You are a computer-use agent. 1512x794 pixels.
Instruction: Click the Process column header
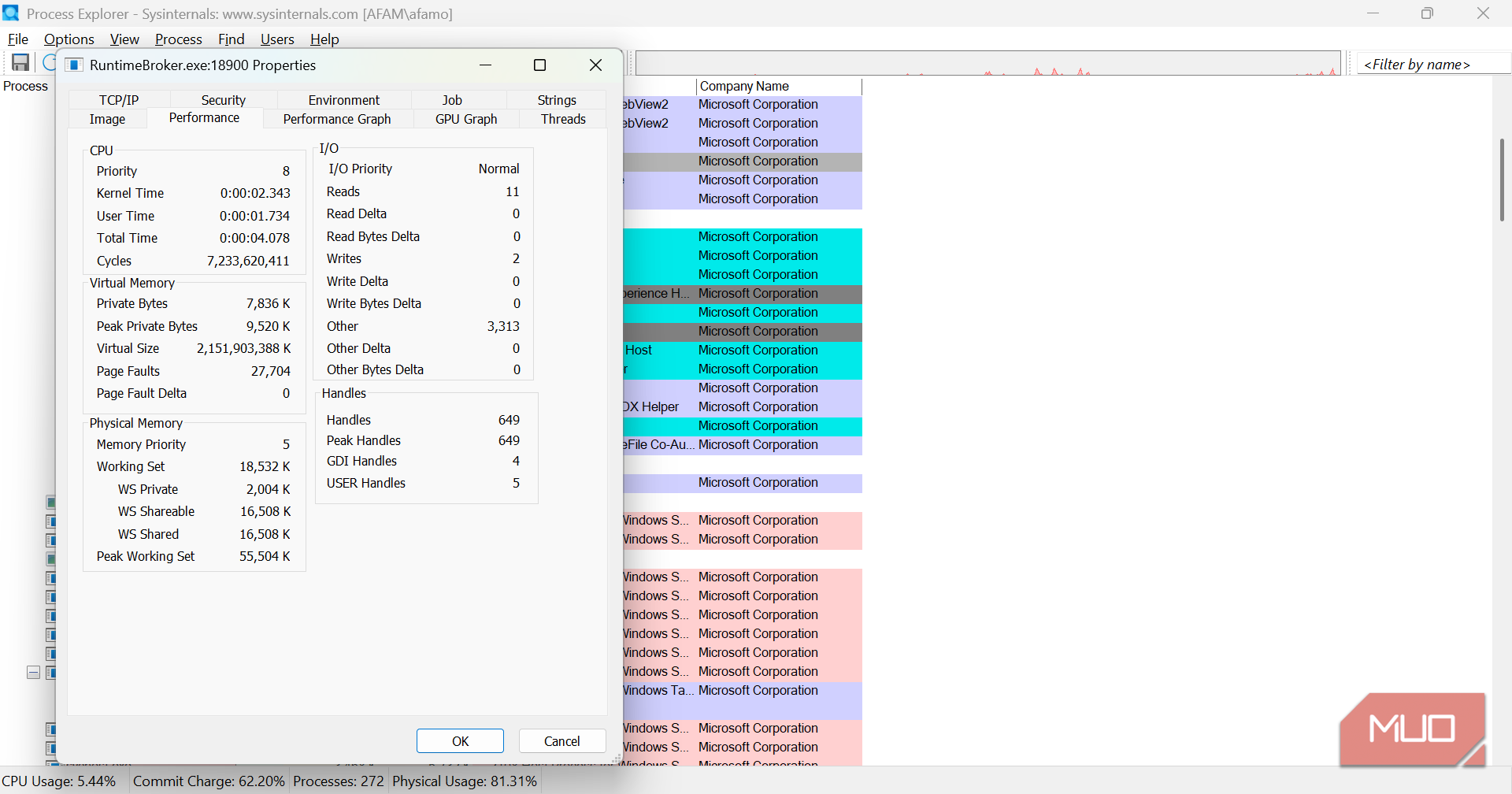26,86
